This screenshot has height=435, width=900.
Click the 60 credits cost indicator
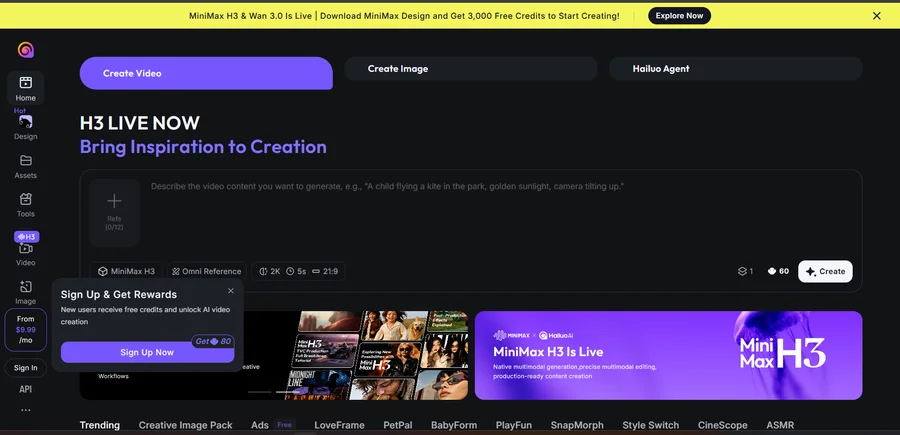pos(778,271)
